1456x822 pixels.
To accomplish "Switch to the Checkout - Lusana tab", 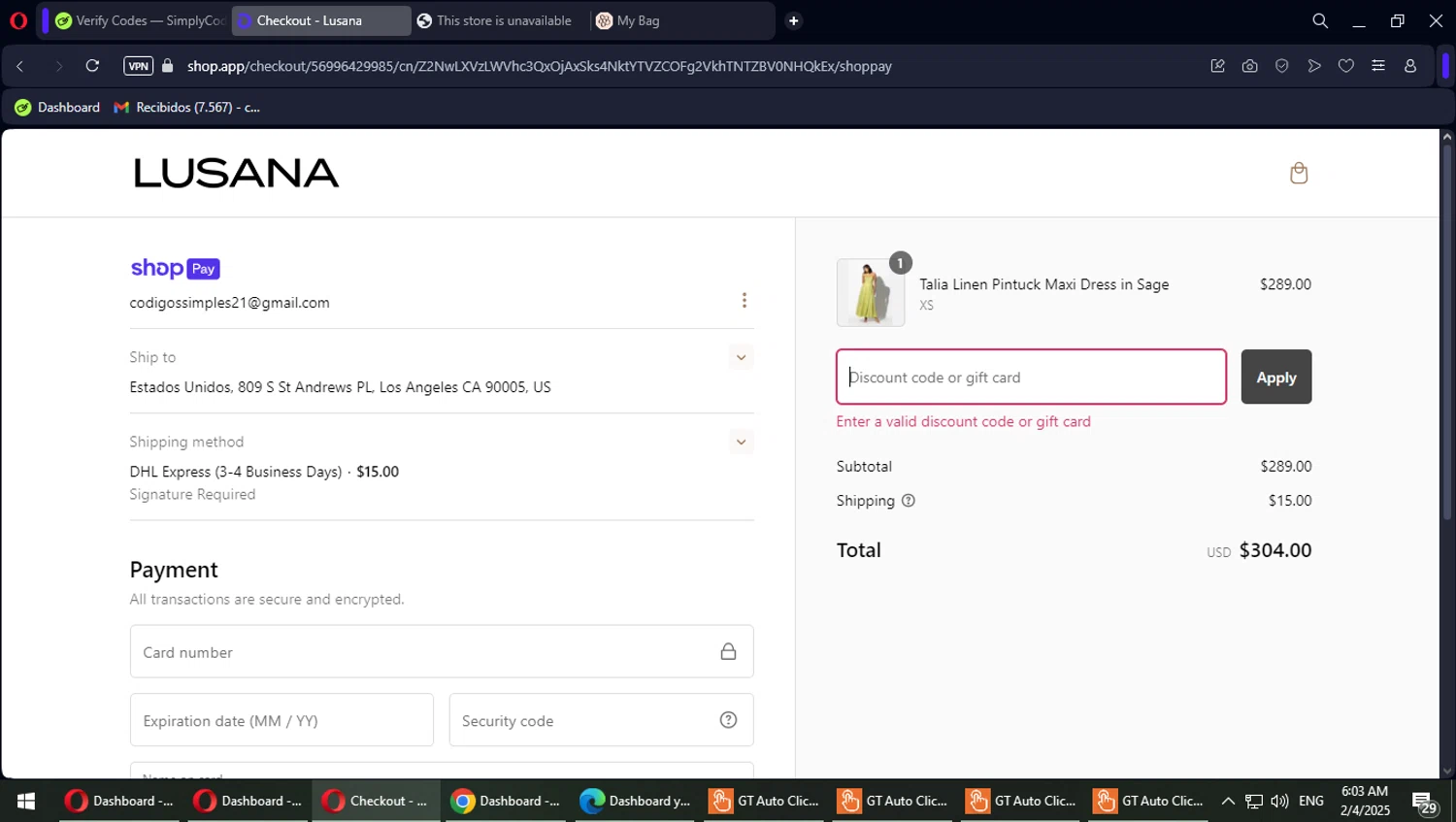I will (x=320, y=20).
